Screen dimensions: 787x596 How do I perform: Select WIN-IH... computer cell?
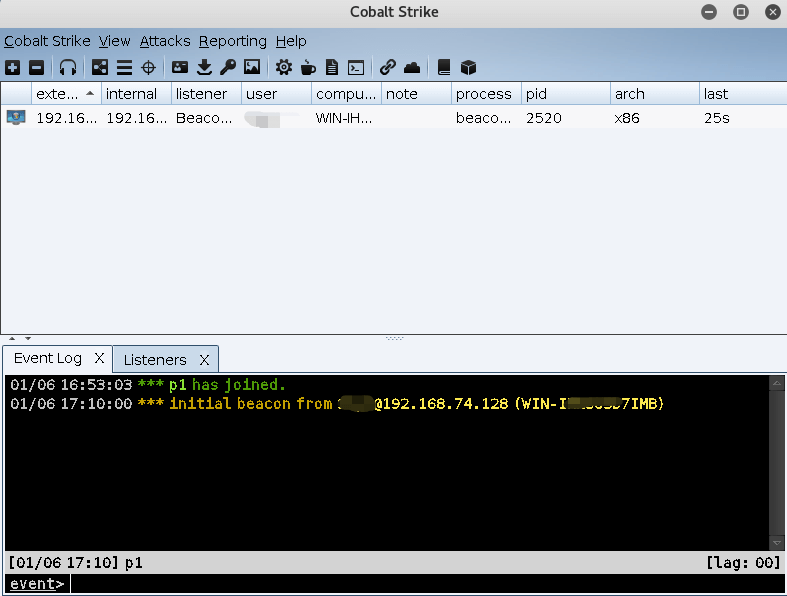[x=344, y=118]
